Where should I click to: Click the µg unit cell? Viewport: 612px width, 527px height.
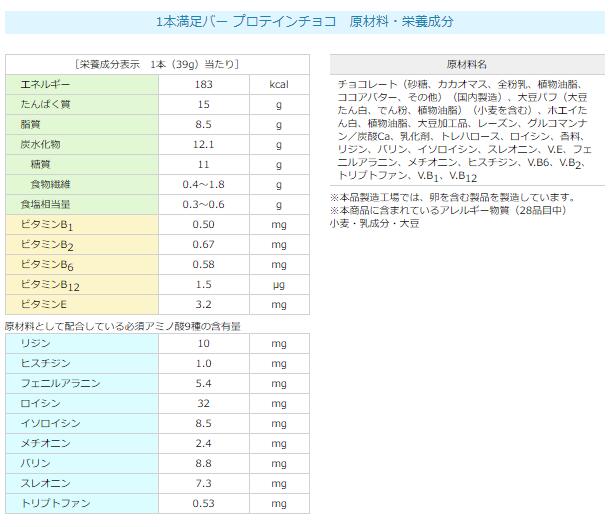pyautogui.click(x=278, y=285)
